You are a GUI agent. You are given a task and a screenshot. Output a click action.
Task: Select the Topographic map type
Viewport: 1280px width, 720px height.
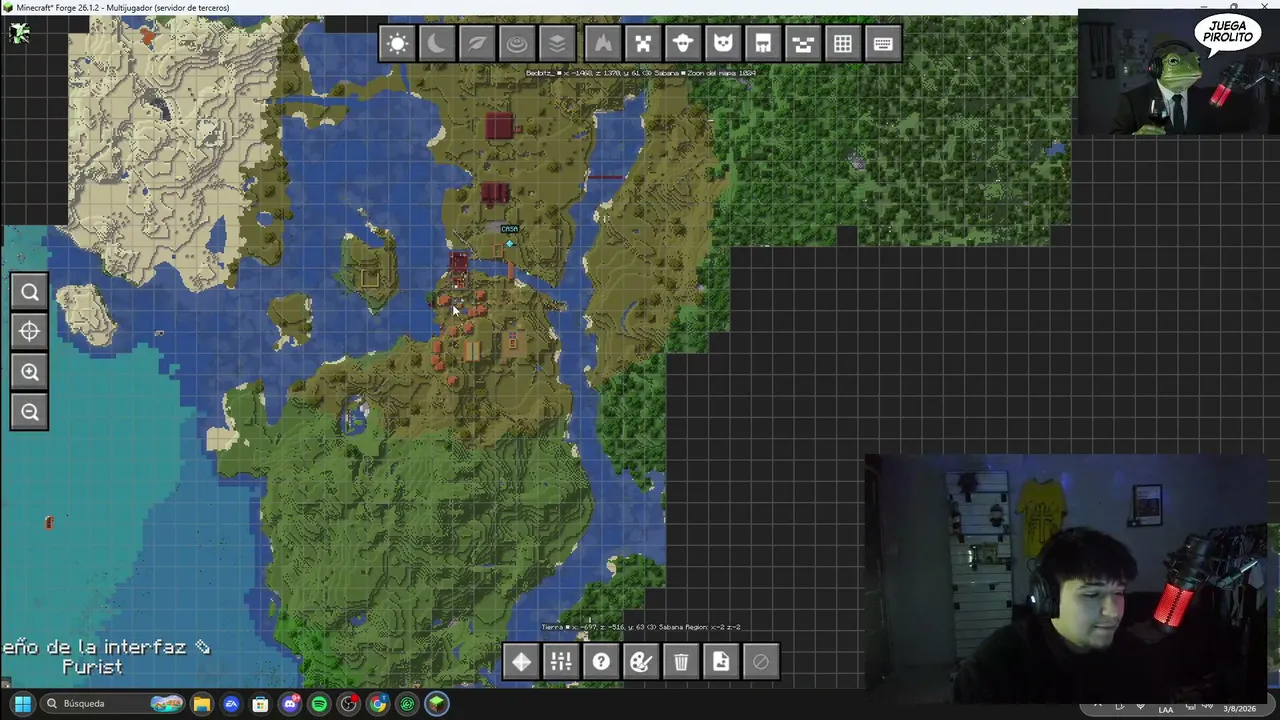click(x=517, y=44)
